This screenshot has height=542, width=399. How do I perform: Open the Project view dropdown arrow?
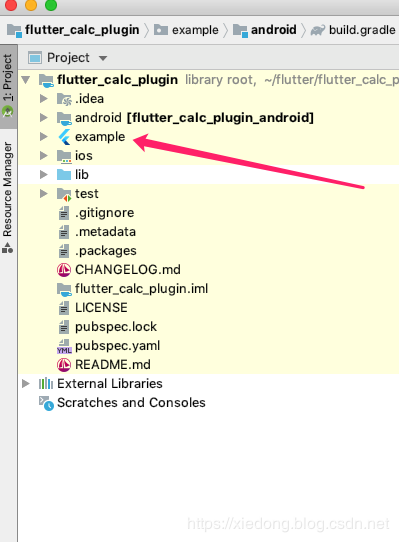pyautogui.click(x=103, y=58)
